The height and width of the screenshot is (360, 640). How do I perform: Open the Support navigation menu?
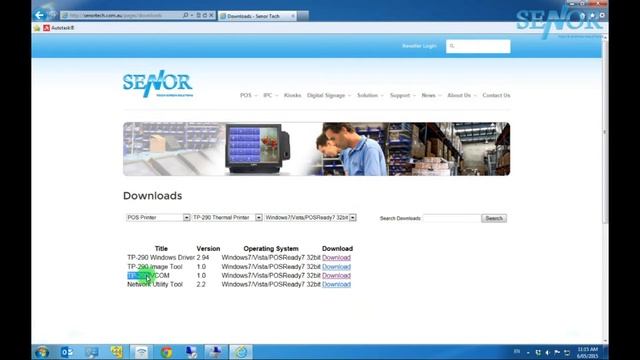coord(402,95)
